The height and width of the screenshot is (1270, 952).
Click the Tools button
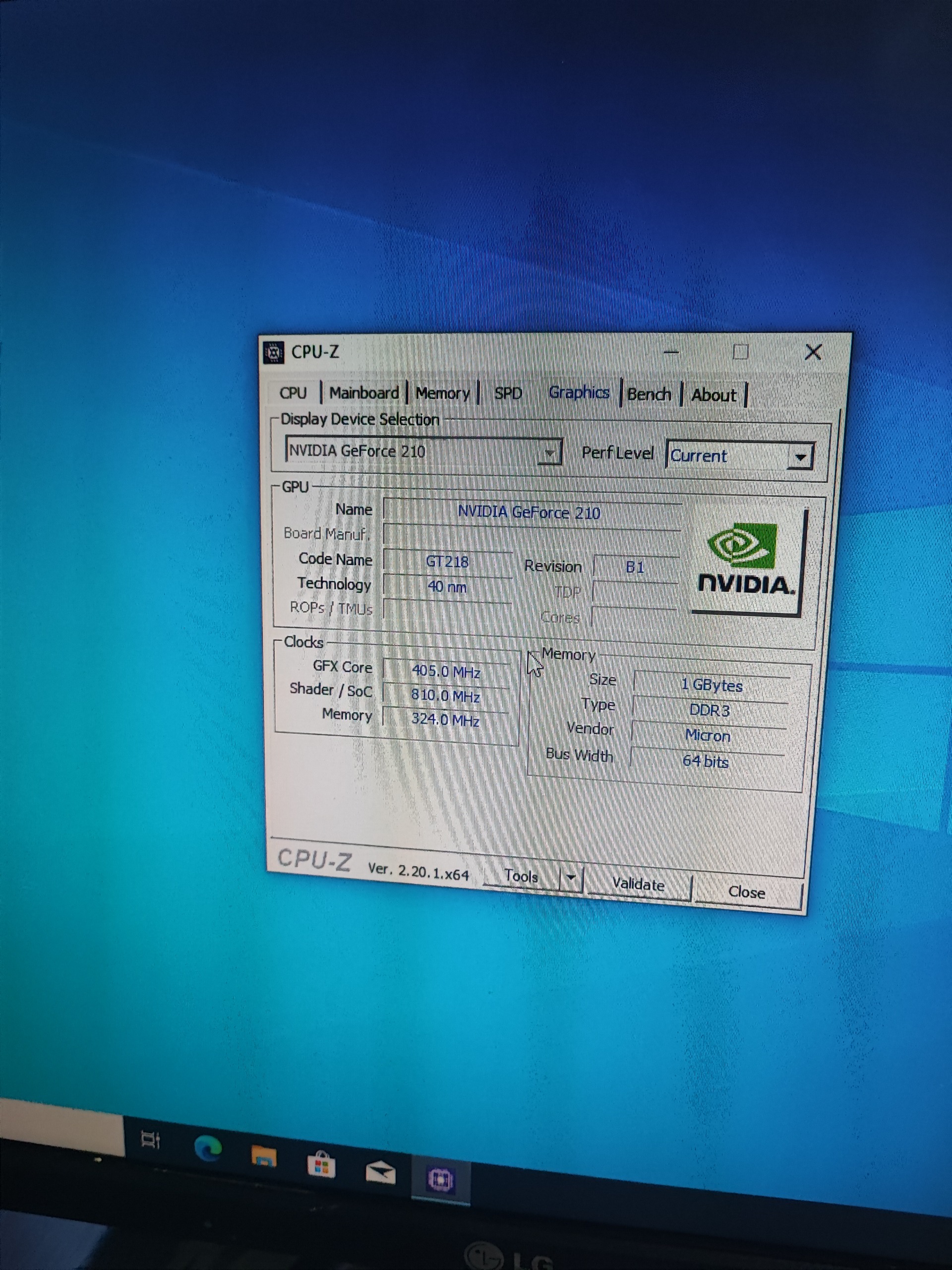pyautogui.click(x=521, y=876)
